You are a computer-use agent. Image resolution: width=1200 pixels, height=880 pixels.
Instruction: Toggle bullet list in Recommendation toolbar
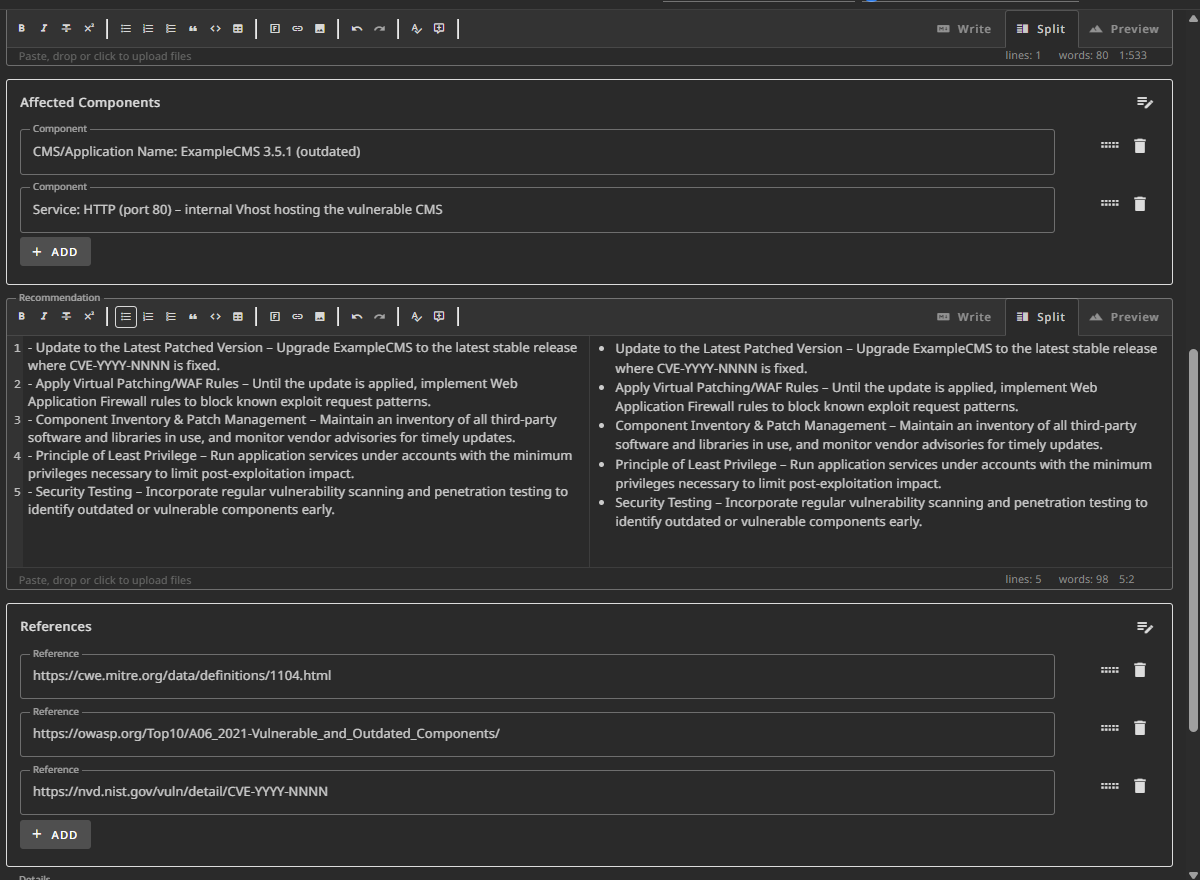click(126, 317)
